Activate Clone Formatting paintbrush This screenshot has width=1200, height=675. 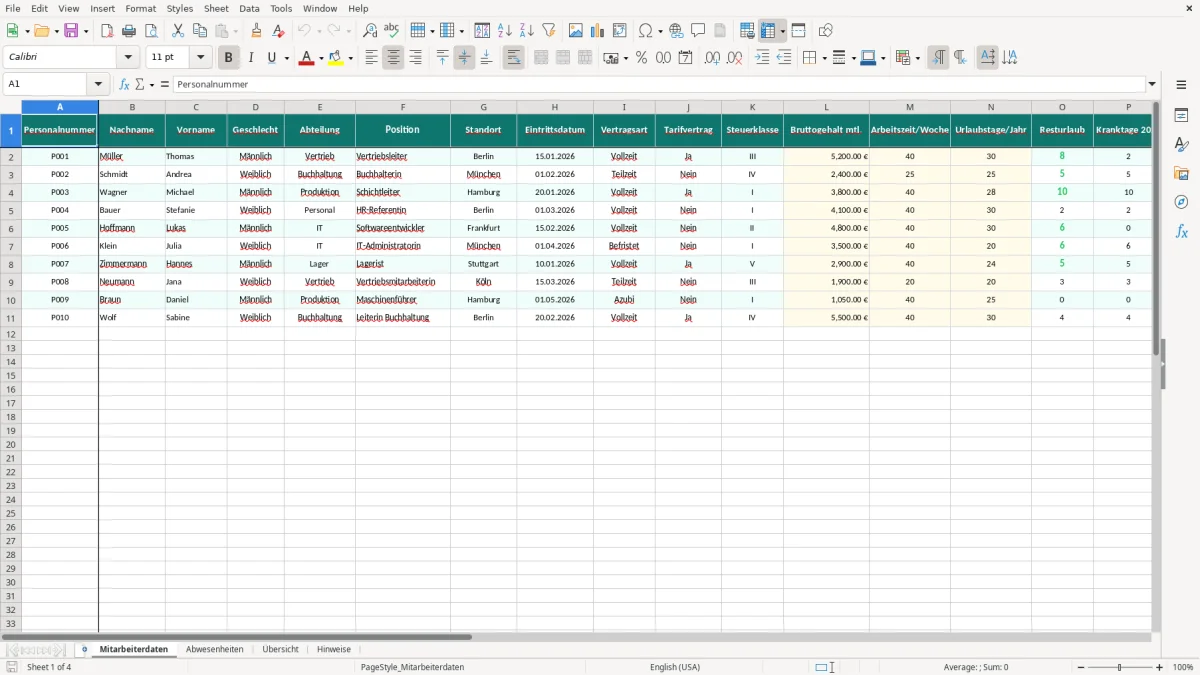click(x=257, y=31)
